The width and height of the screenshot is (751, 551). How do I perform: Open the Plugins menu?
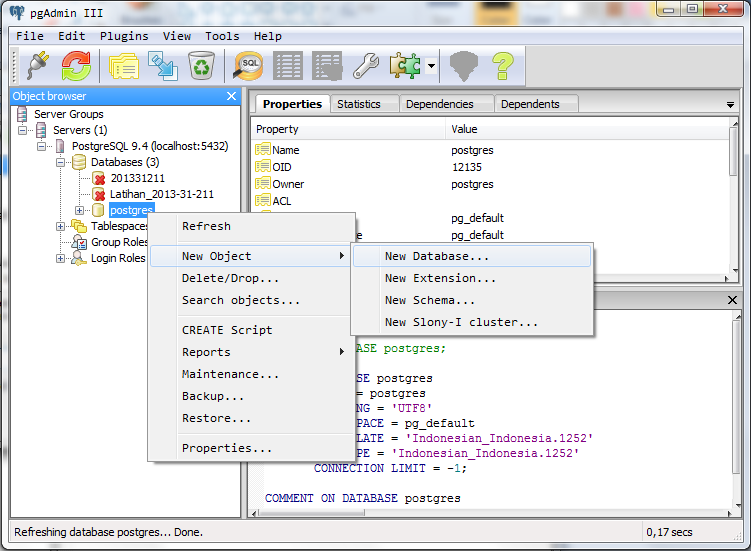pos(124,36)
